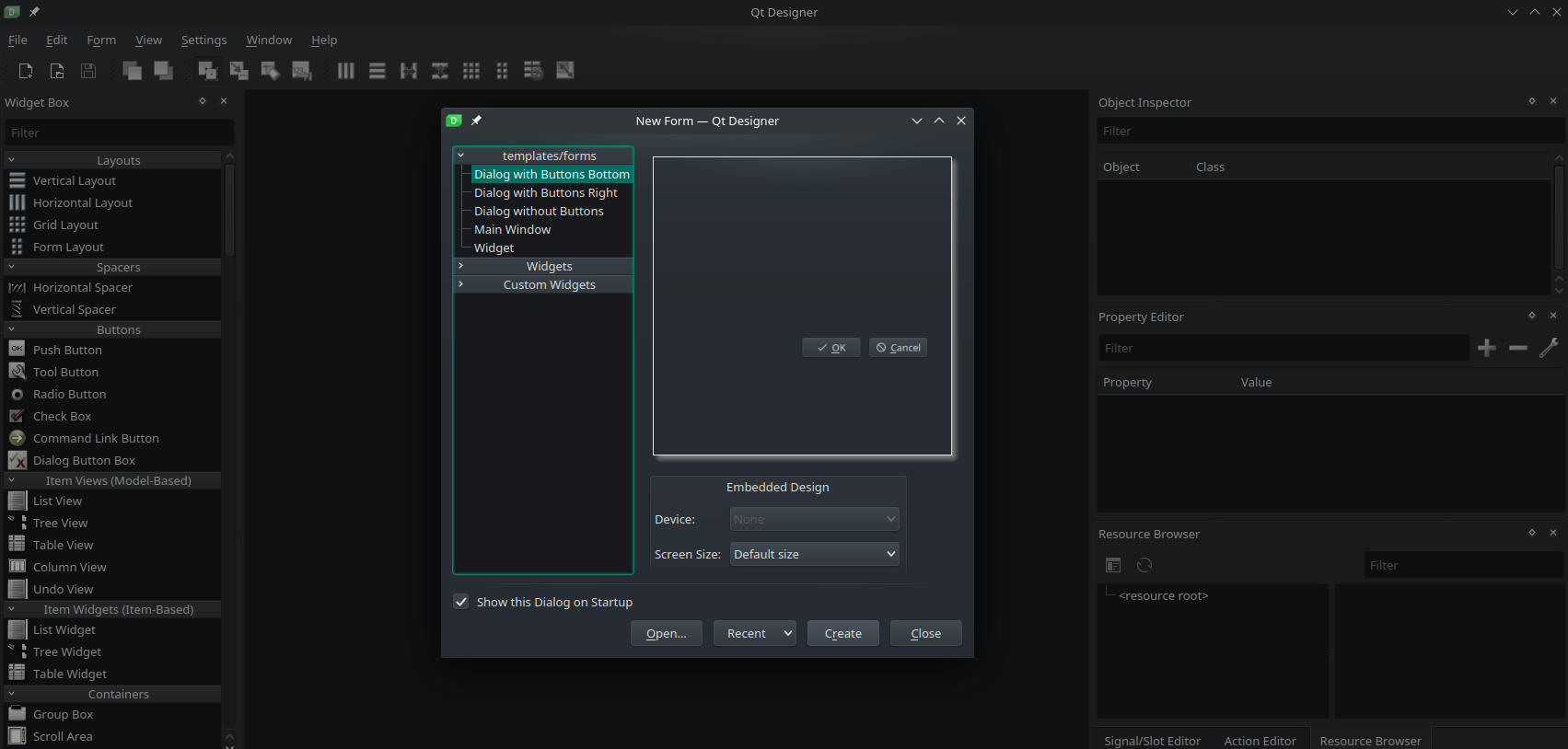Image resolution: width=1568 pixels, height=749 pixels.
Task: Click the Lay Out in Grid icon
Action: pos(471,71)
